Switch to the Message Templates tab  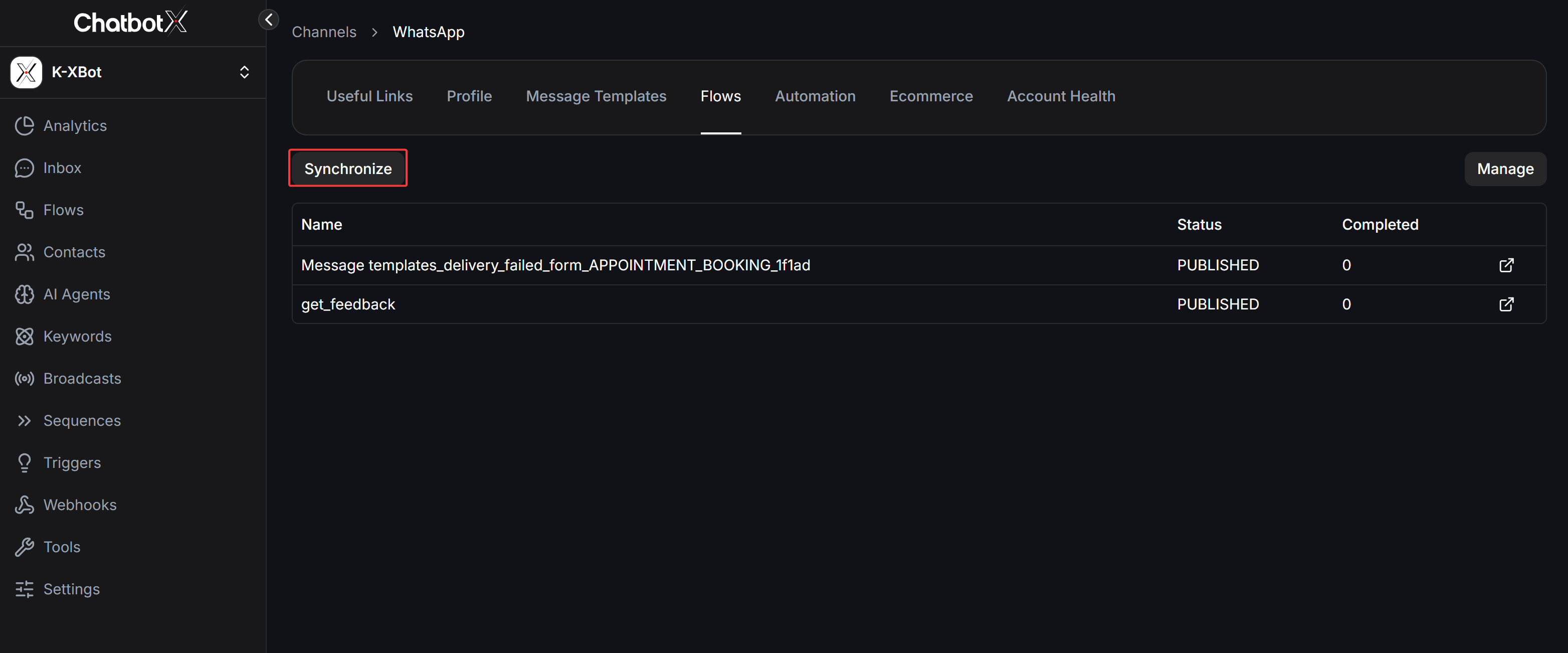(596, 96)
